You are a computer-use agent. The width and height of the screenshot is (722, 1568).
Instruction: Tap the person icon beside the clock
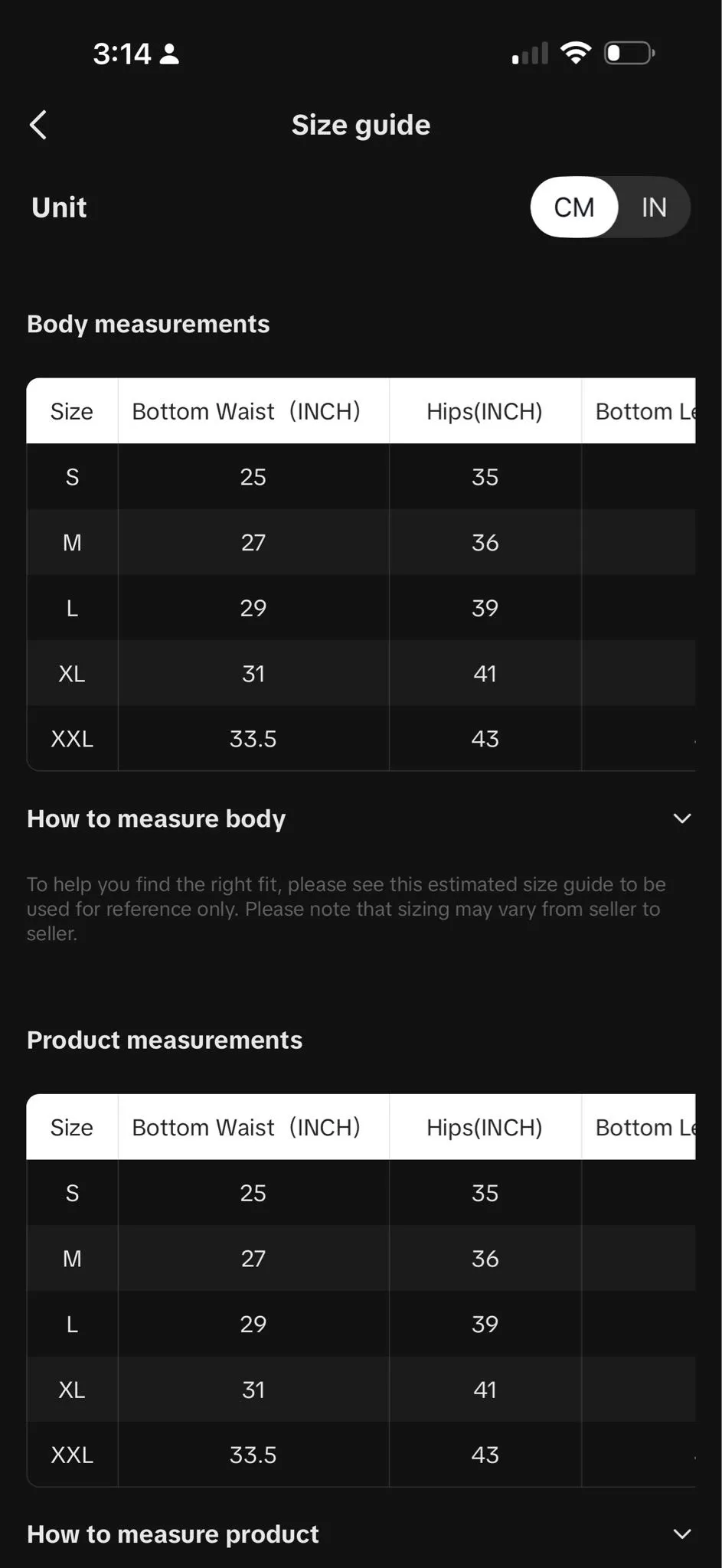(x=169, y=54)
